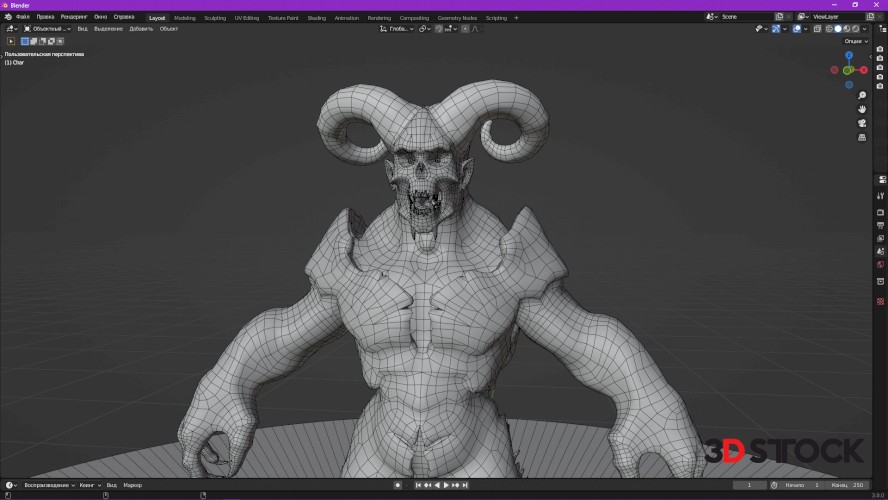Choose the subtract selection mode icon

click(x=42, y=41)
